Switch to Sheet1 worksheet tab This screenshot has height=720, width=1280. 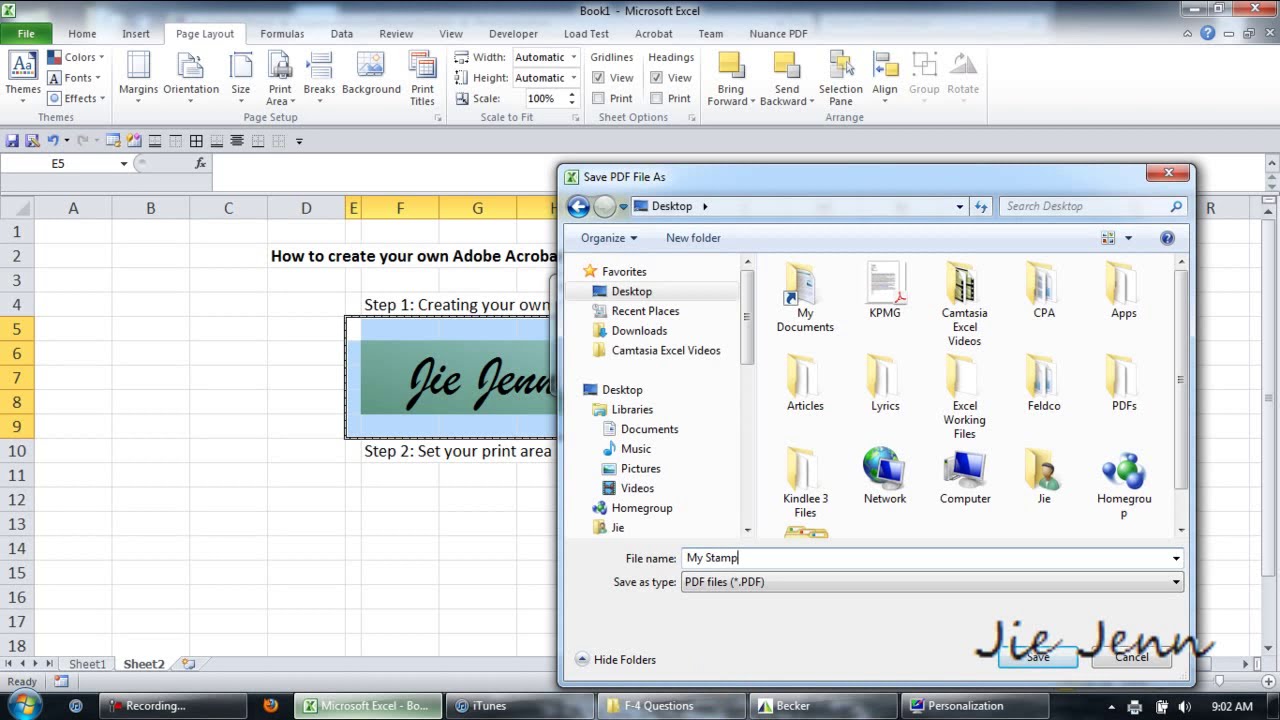click(87, 664)
